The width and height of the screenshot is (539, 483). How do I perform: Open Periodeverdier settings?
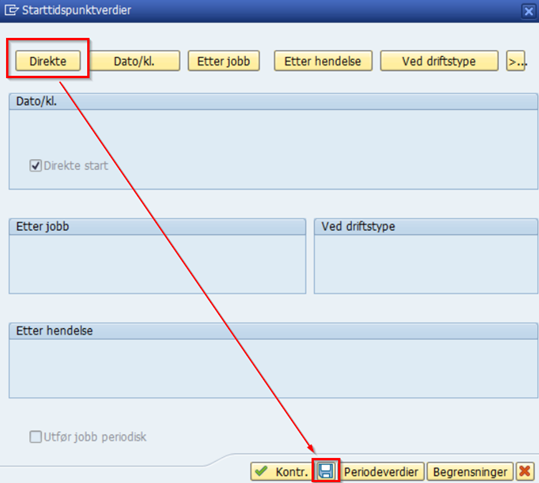pos(381,471)
